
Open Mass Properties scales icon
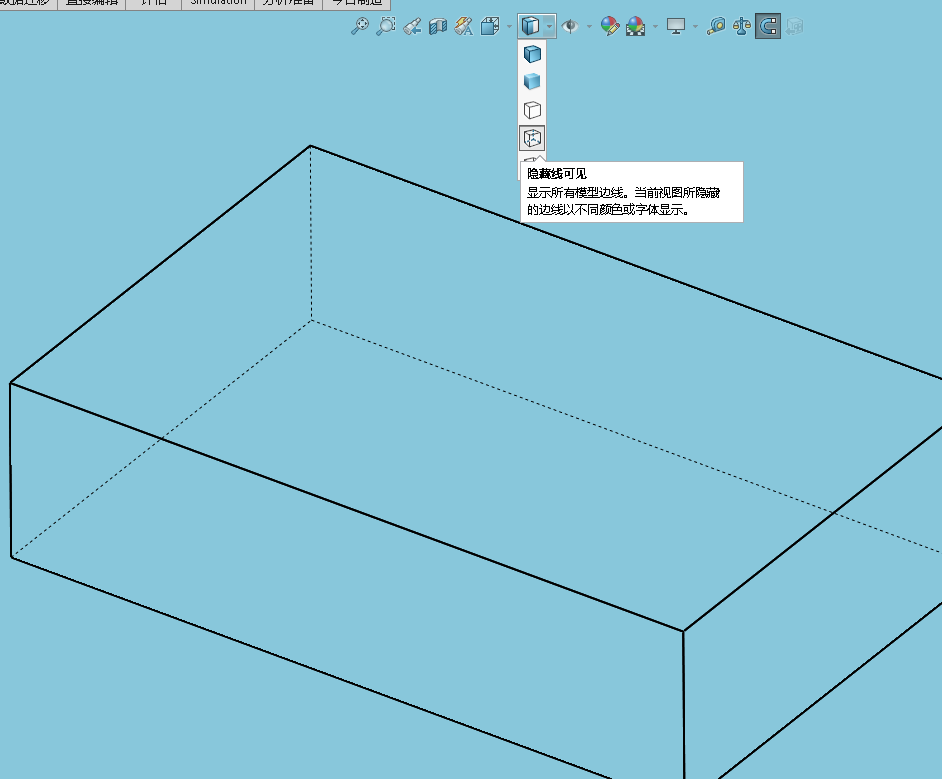pyautogui.click(x=742, y=26)
